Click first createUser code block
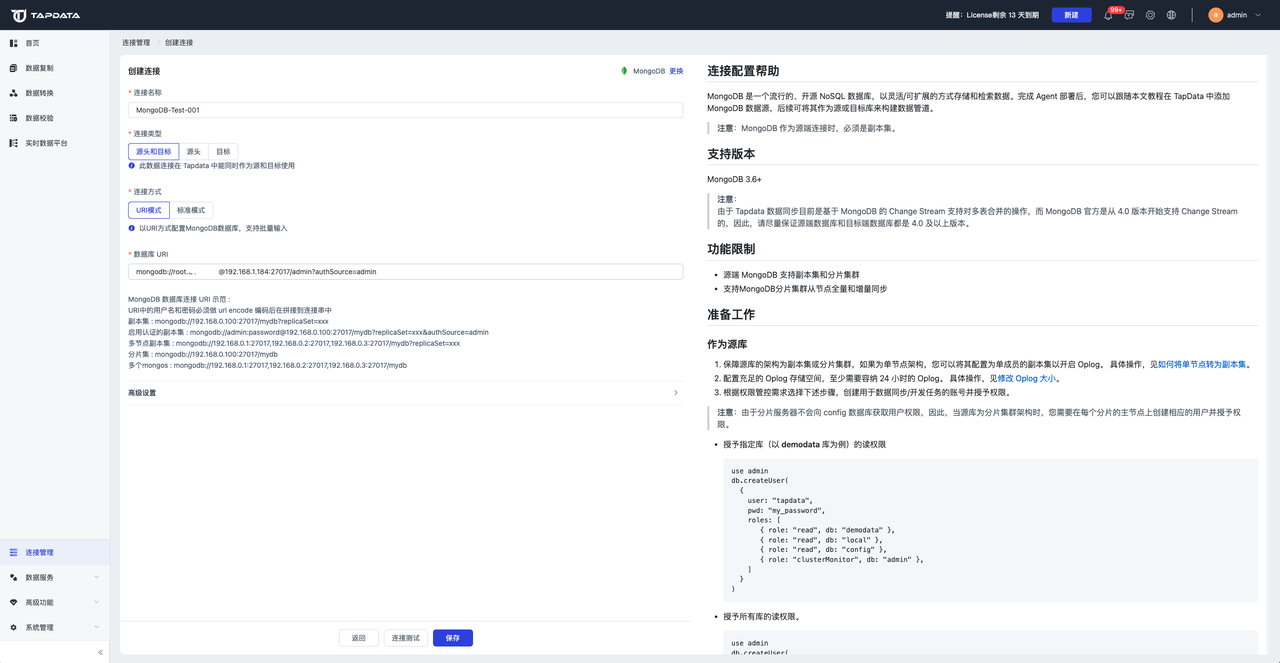Image resolution: width=1280 pixels, height=663 pixels. point(990,530)
